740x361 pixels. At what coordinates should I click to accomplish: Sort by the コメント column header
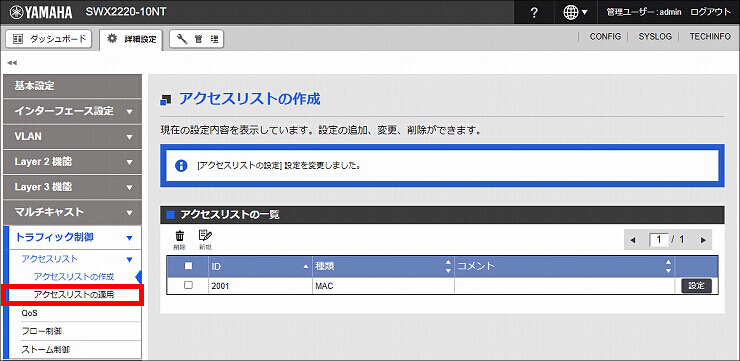point(564,267)
